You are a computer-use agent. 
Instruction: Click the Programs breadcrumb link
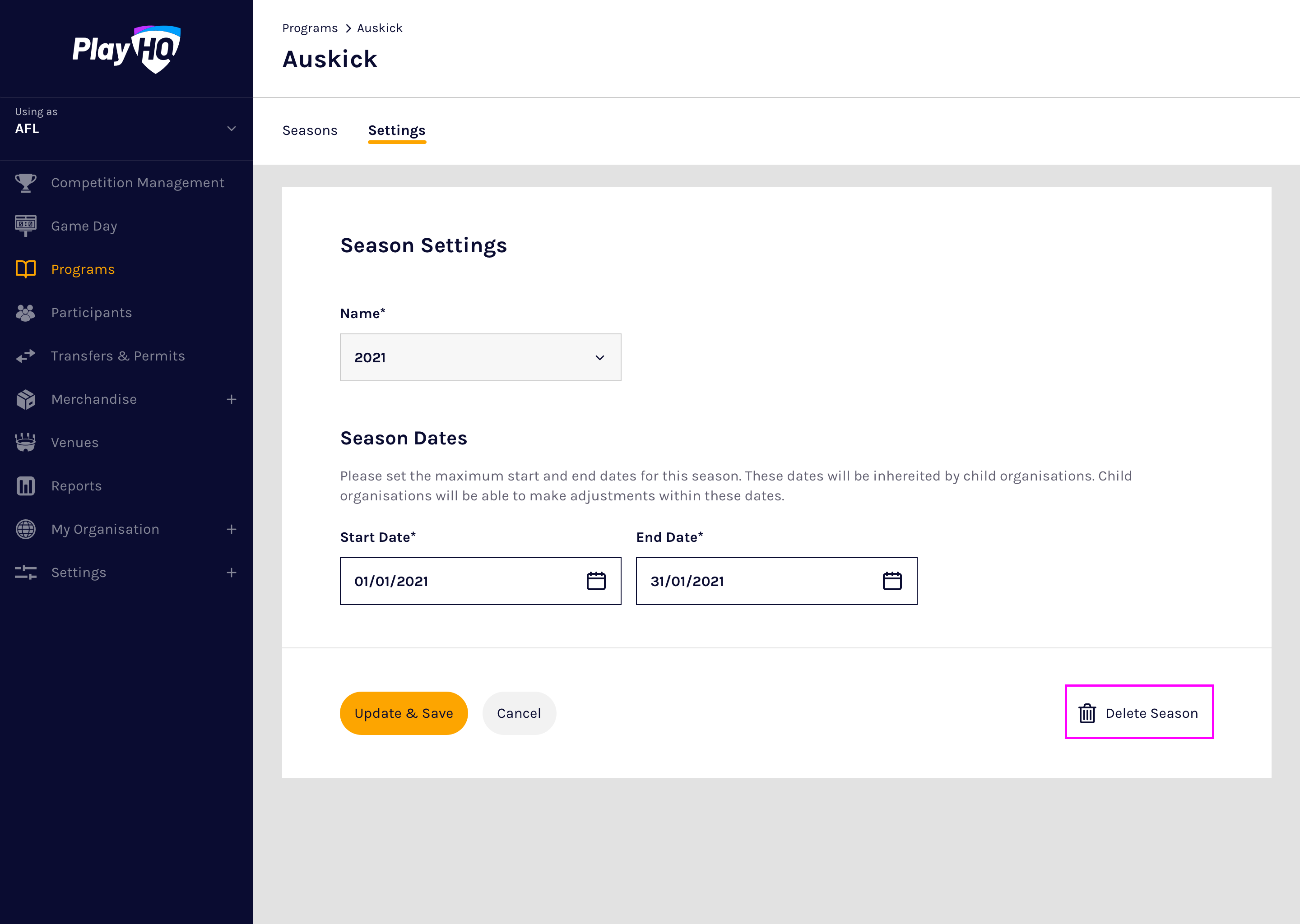coord(310,28)
